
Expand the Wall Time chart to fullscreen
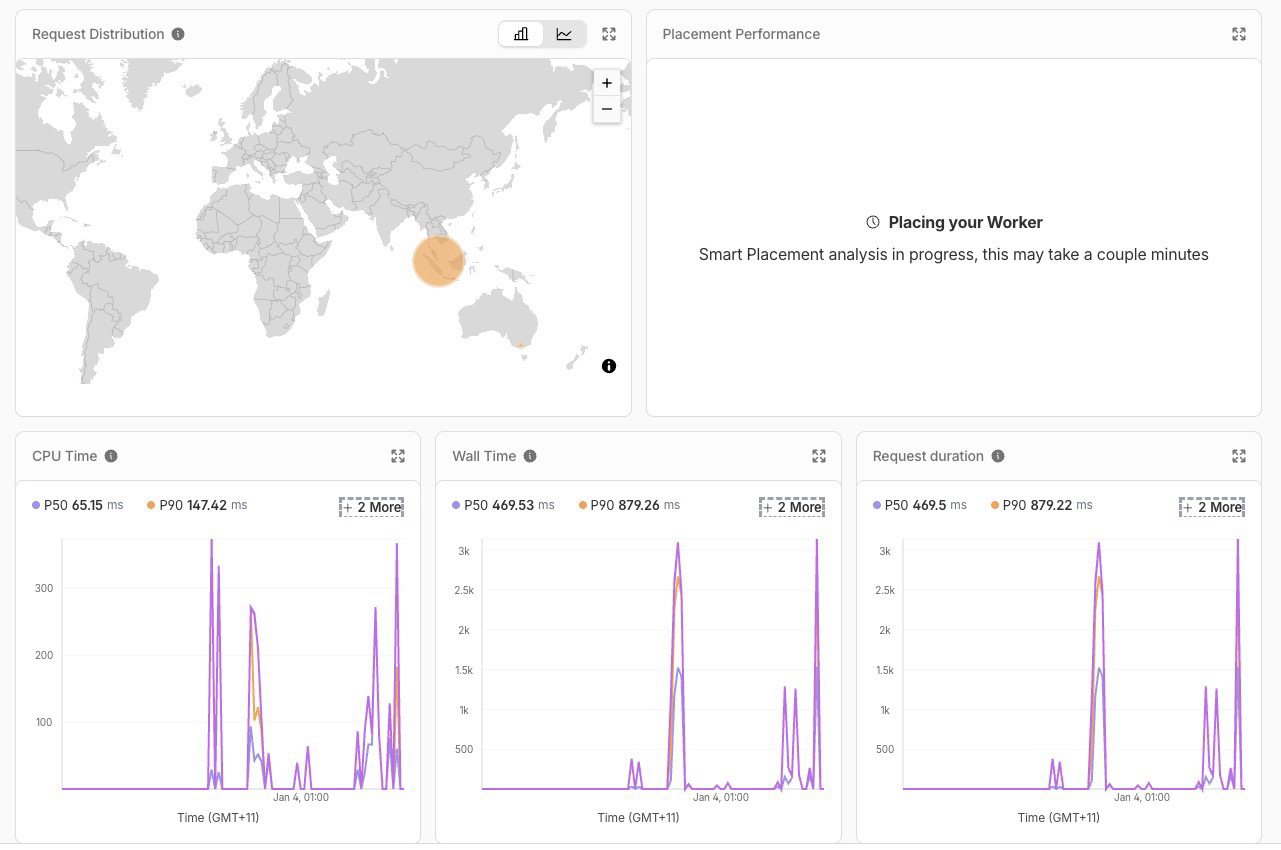819,456
